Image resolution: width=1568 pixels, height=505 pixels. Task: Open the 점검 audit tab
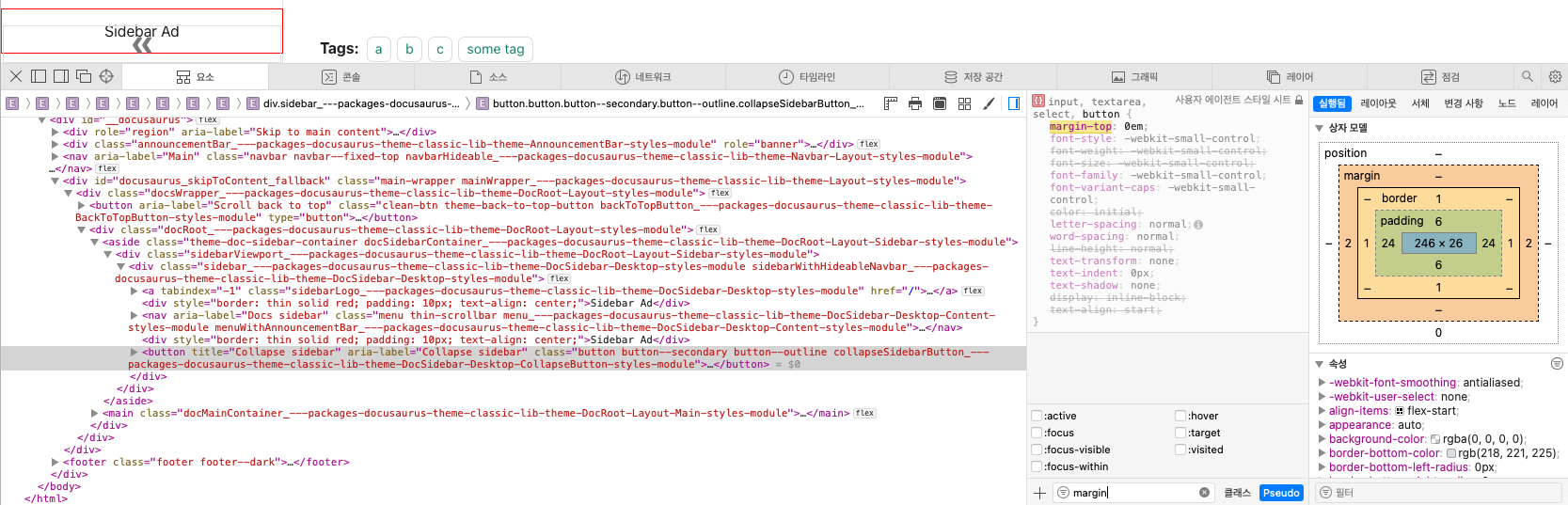tap(1440, 76)
